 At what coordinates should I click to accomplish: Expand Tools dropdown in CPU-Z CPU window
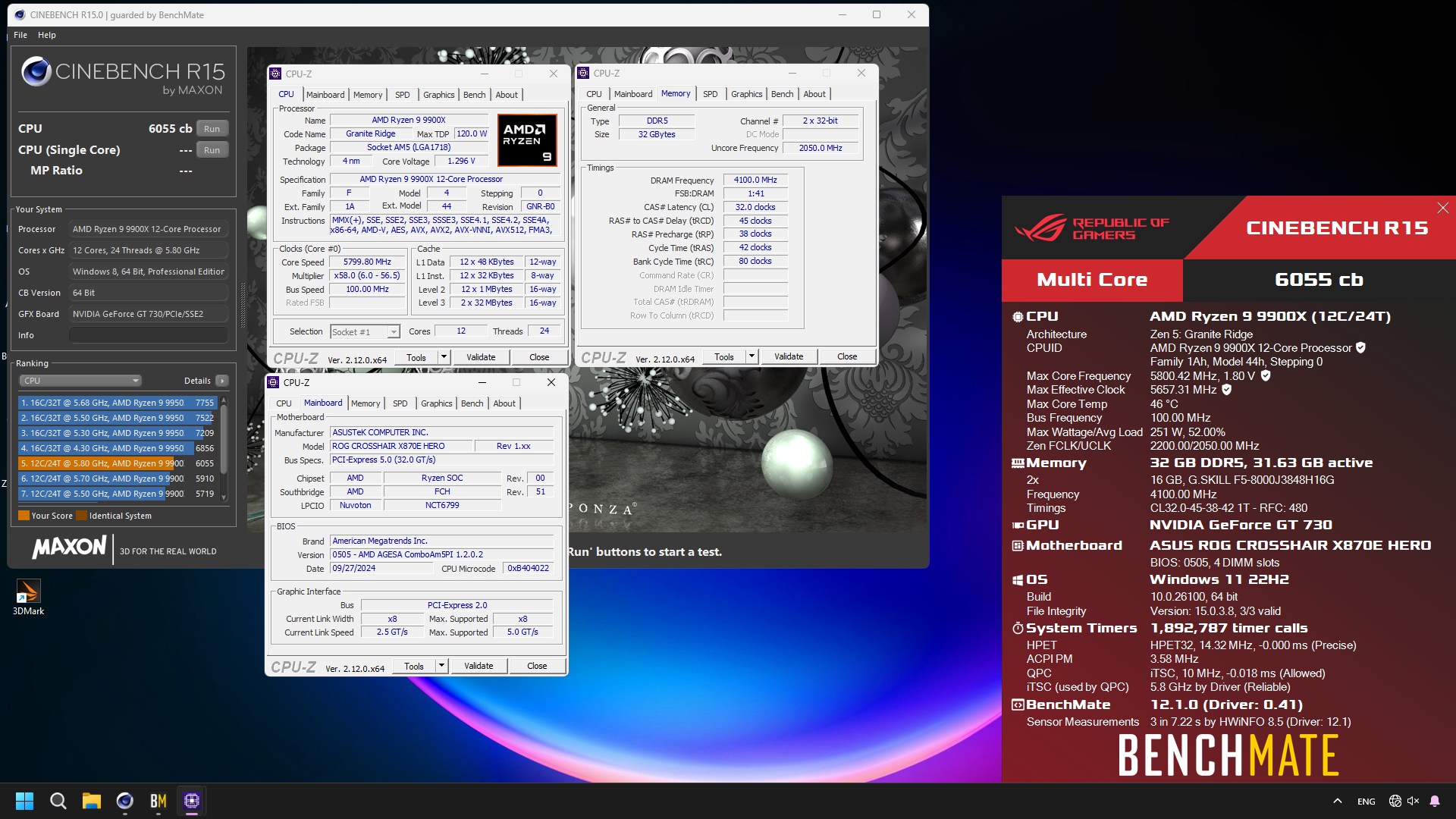click(x=444, y=357)
